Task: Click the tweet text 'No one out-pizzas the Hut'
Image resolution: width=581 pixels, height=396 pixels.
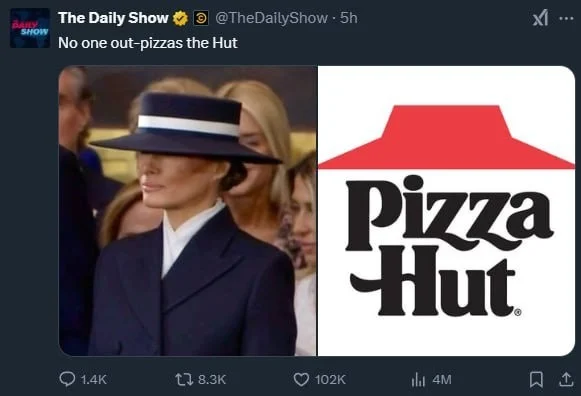Action: click(148, 43)
